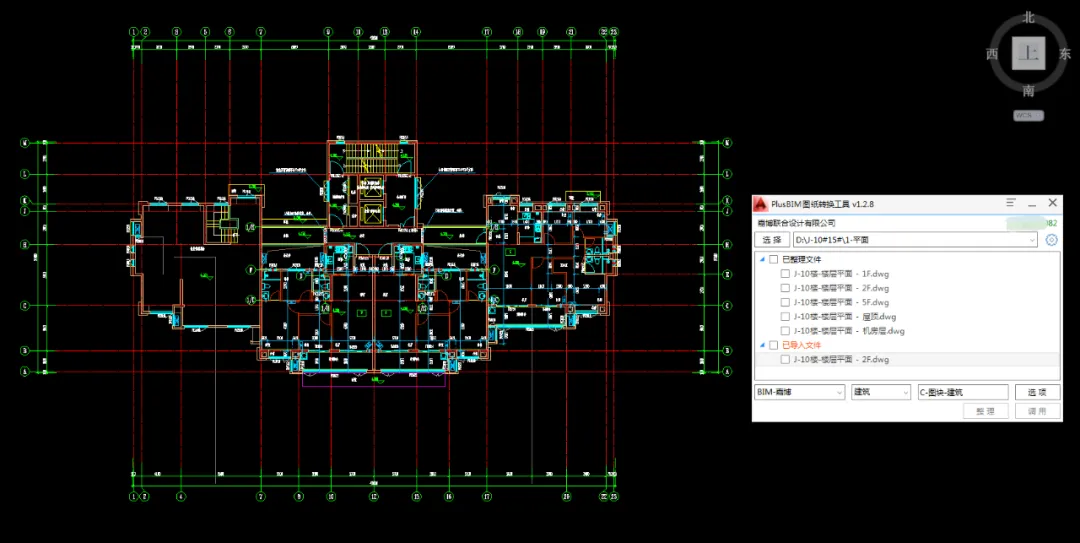Click the 联合设计有限公司 company name text
Image resolution: width=1080 pixels, height=543 pixels.
tap(796, 223)
